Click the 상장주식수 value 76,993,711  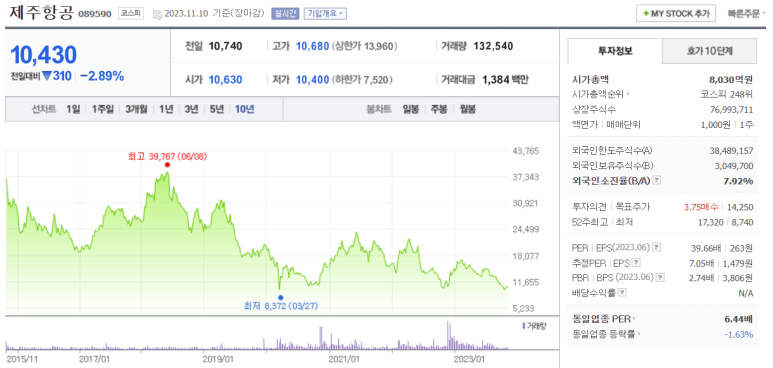tap(729, 109)
